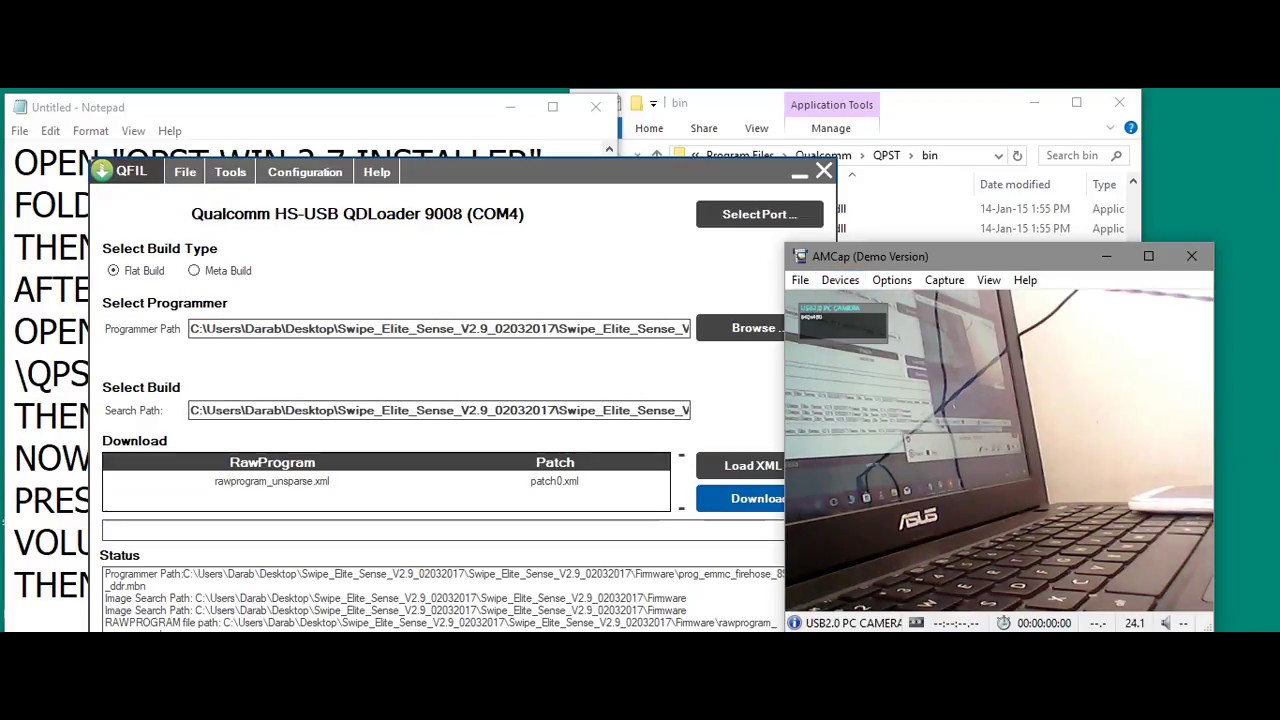Click the Programmer Path input field
This screenshot has width=1280, height=720.
coord(439,329)
